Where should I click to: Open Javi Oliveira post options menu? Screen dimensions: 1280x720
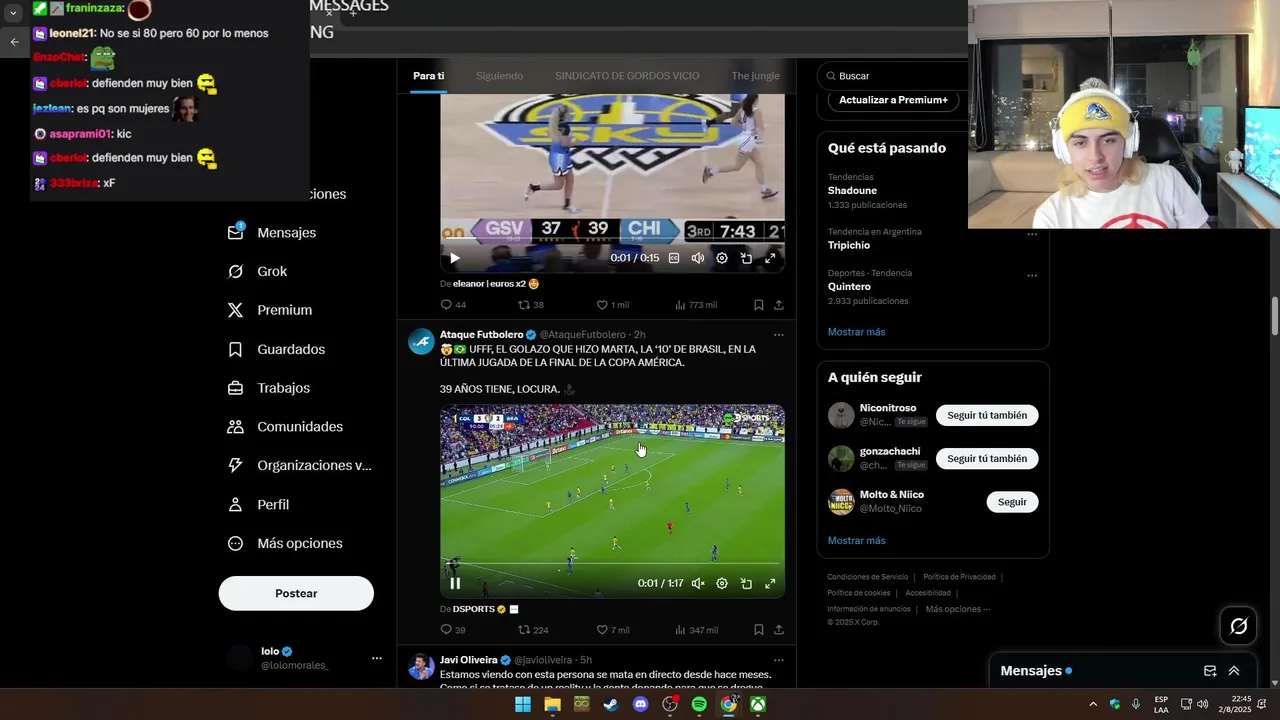coord(779,660)
